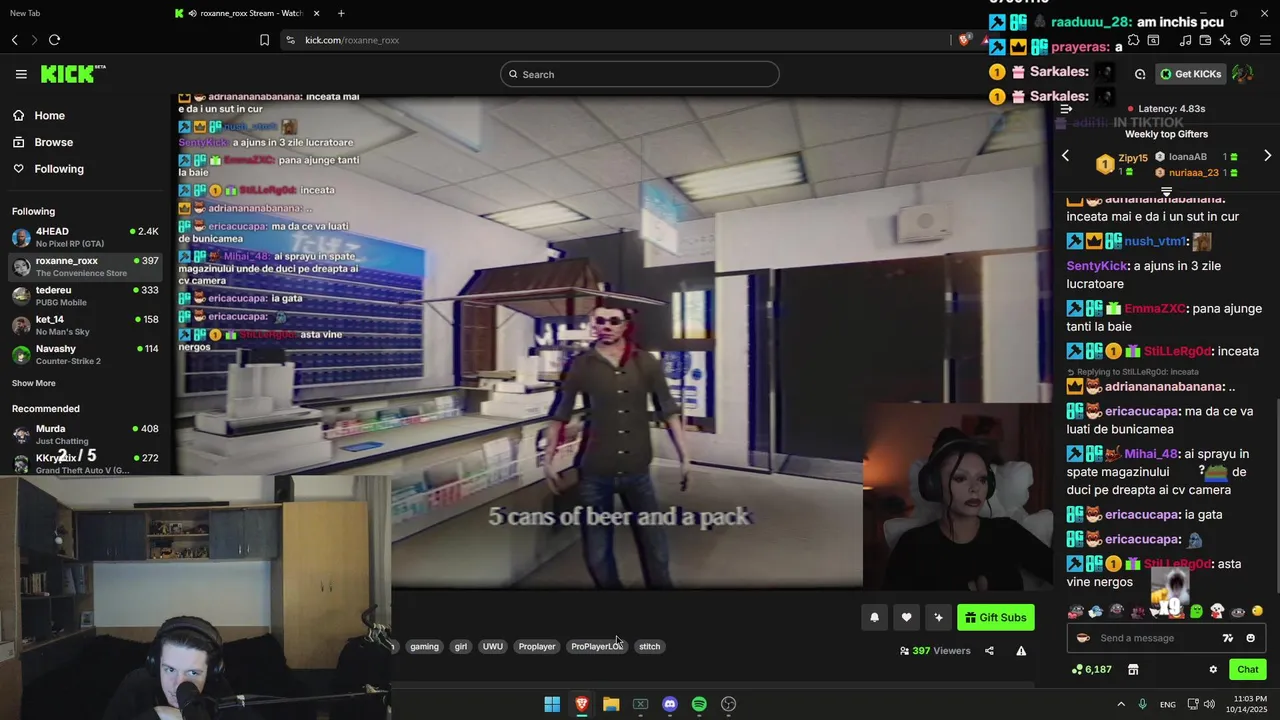
Task: Open Discord from taskbar
Action: (x=670, y=704)
